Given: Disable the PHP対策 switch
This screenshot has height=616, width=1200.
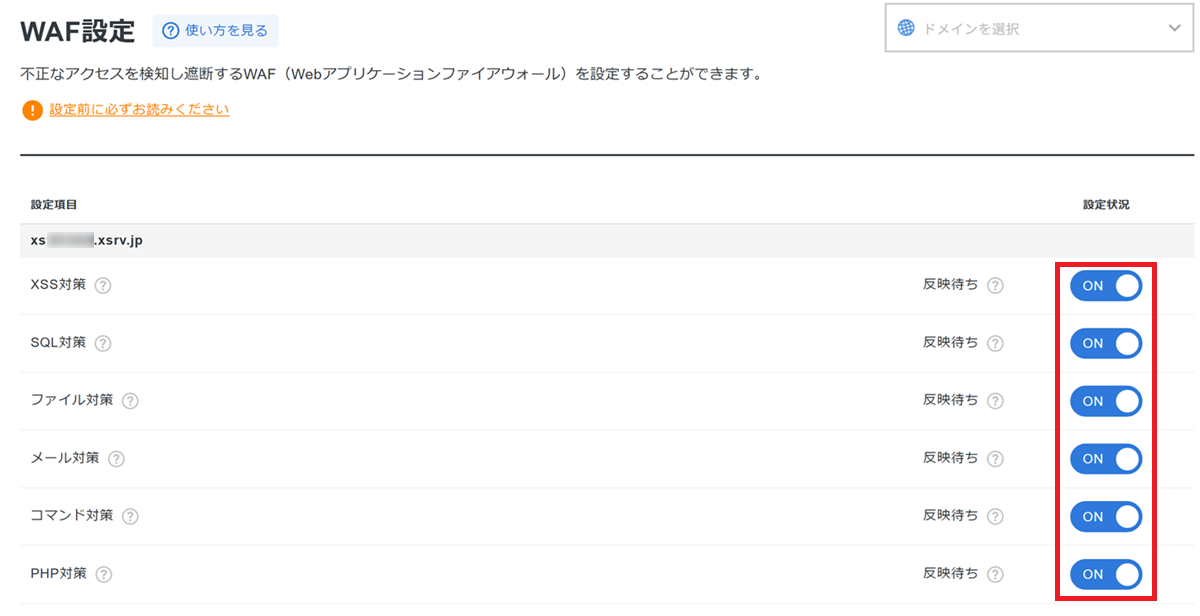Looking at the screenshot, I should [1105, 575].
